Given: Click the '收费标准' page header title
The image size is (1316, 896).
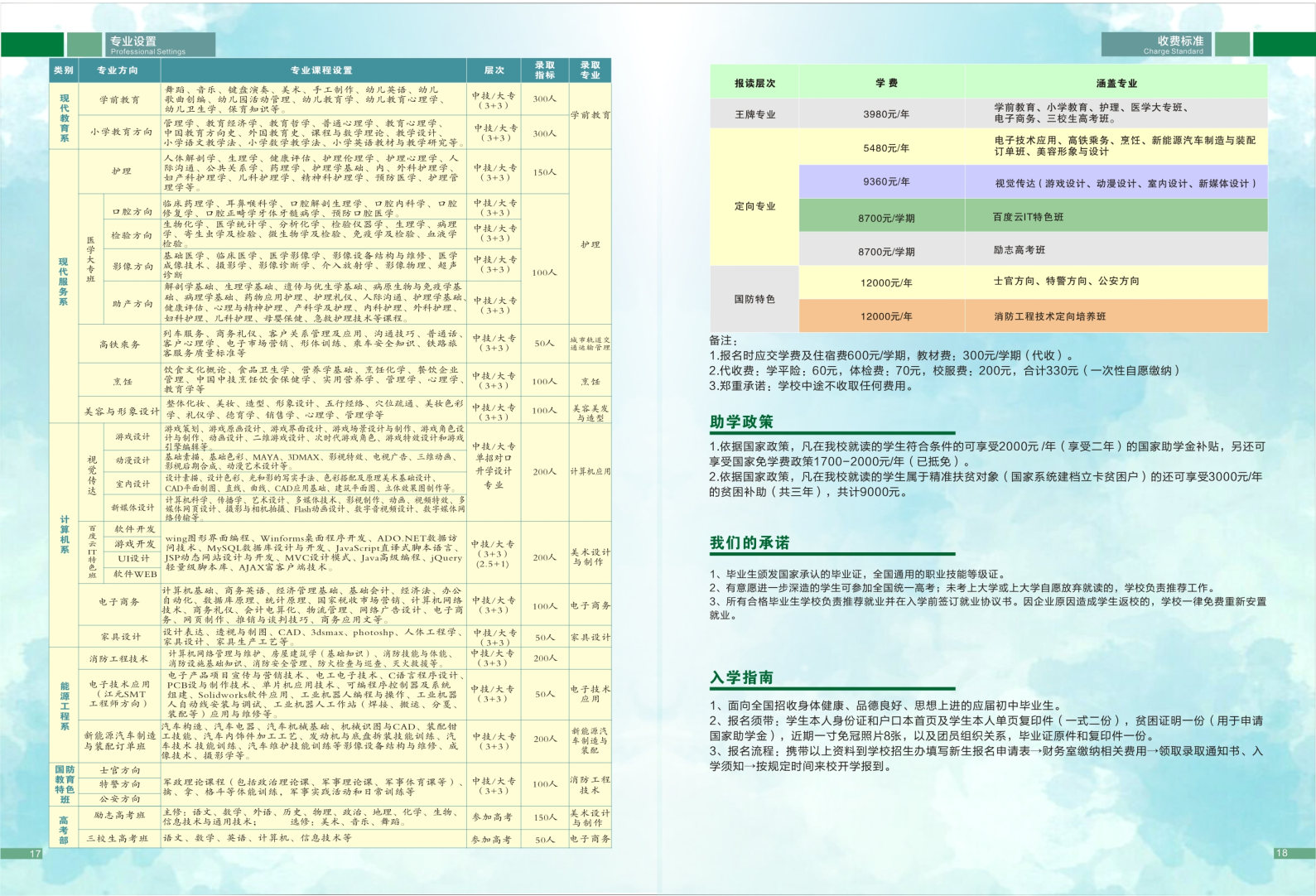Looking at the screenshot, I should click(x=1180, y=41).
